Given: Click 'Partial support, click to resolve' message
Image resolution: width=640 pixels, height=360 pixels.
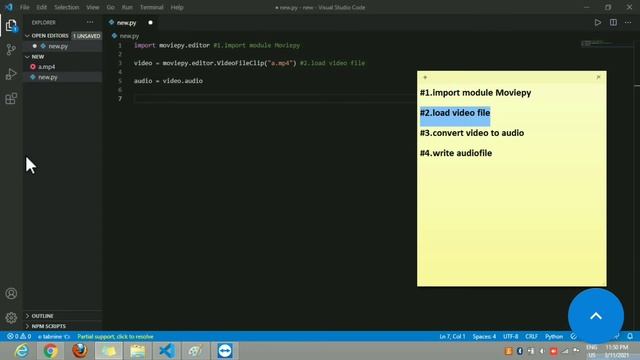Looking at the screenshot, I should 116,337.
